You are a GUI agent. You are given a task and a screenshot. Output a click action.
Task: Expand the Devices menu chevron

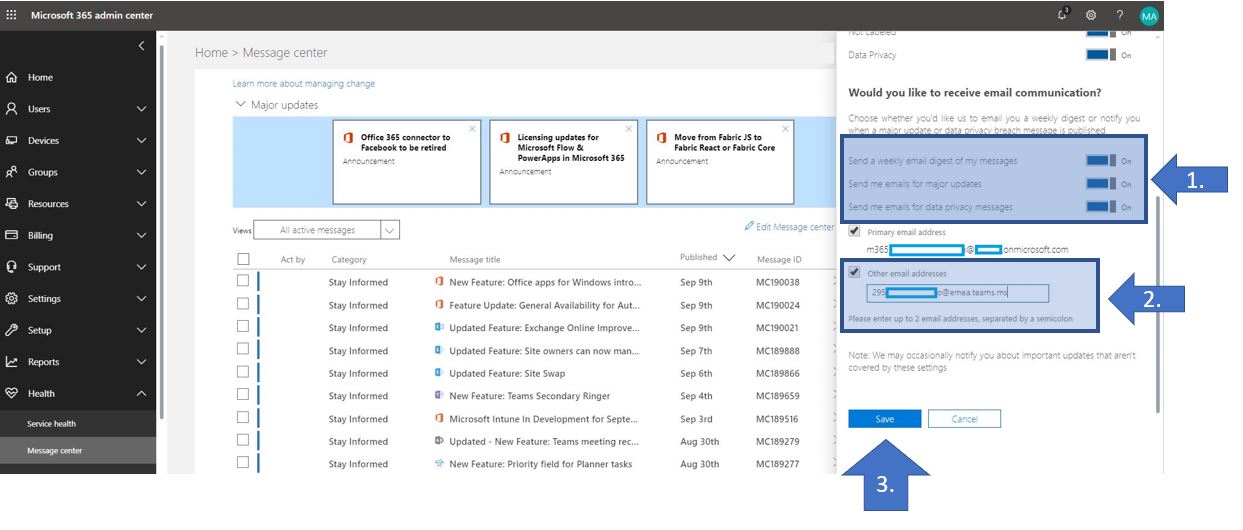coord(141,141)
